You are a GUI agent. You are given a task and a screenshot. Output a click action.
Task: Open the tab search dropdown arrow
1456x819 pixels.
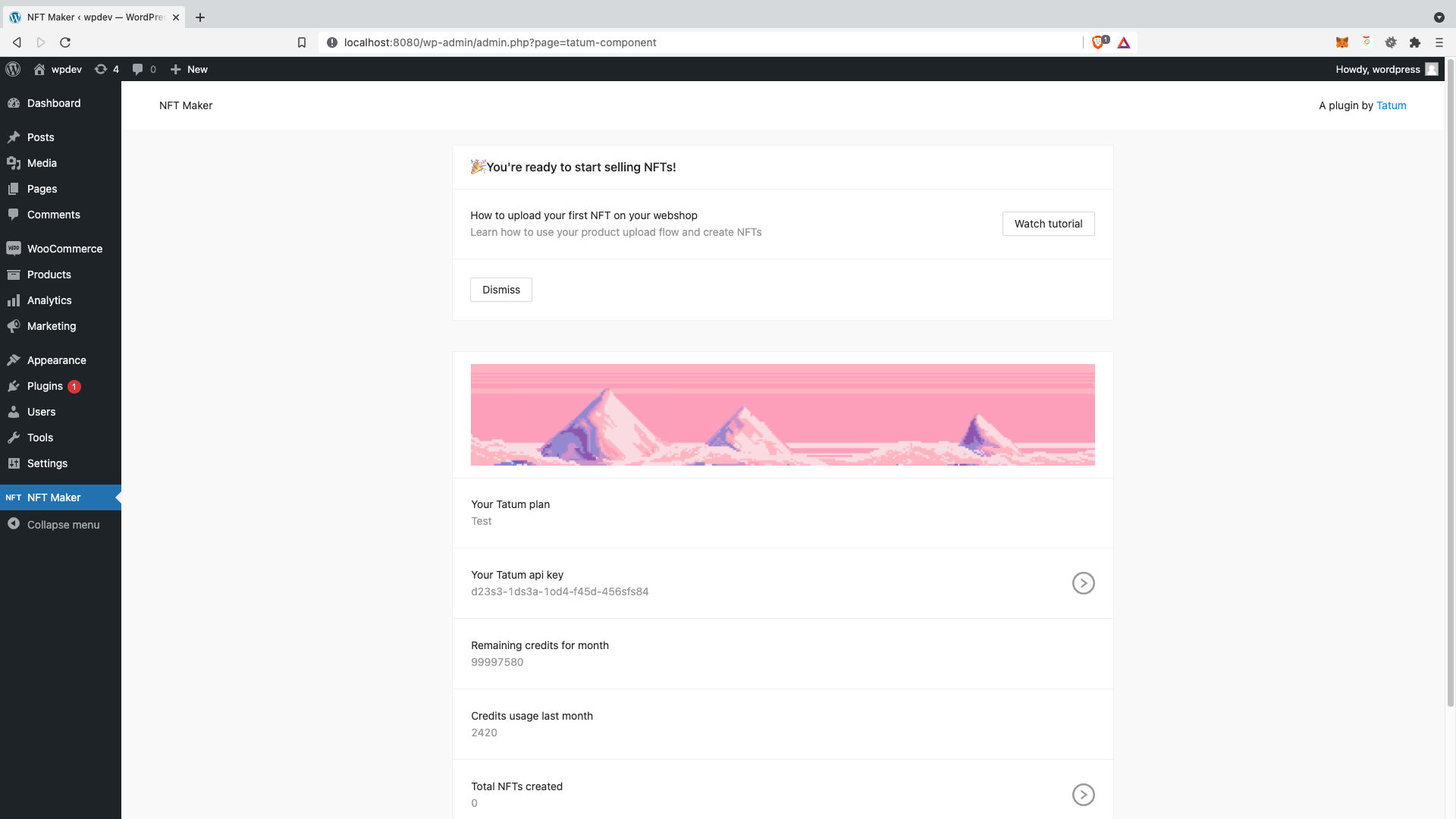[1439, 17]
